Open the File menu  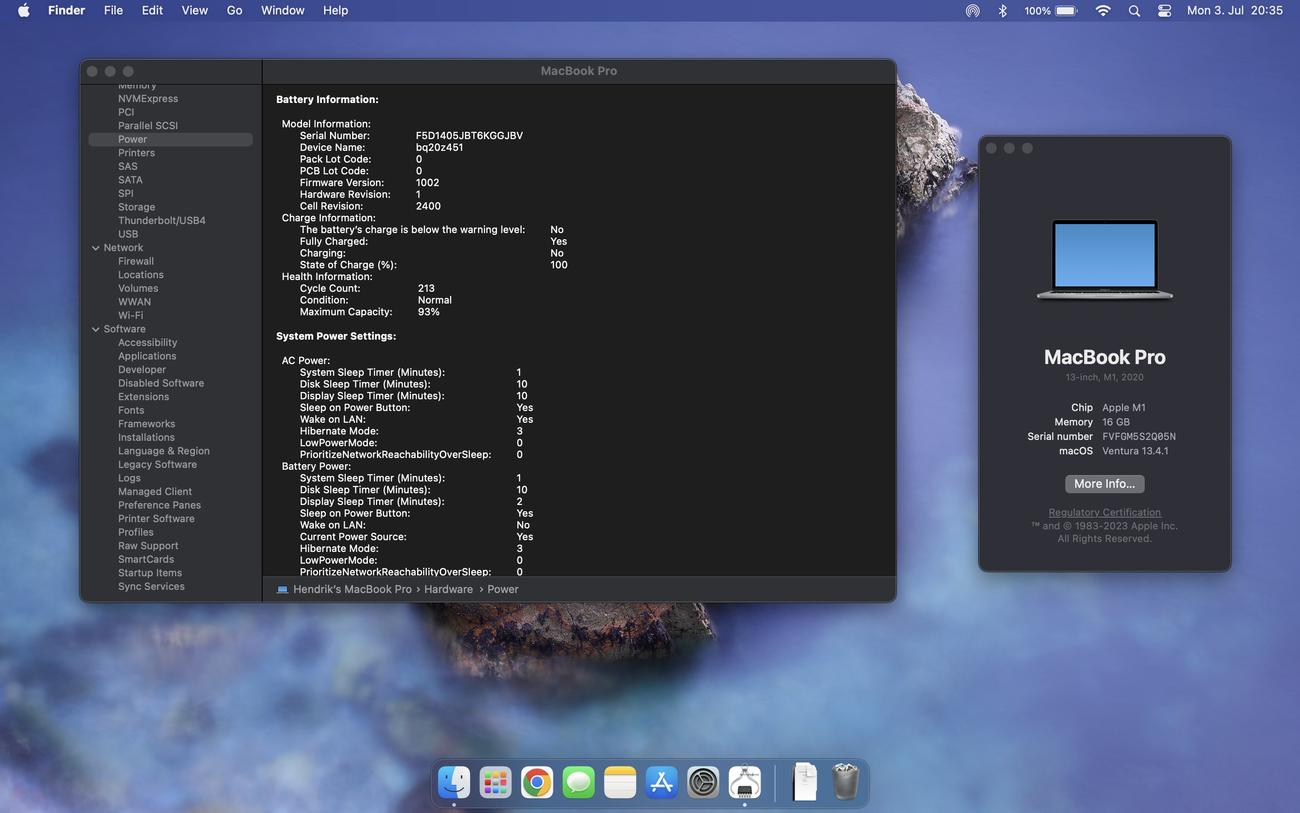click(x=113, y=10)
